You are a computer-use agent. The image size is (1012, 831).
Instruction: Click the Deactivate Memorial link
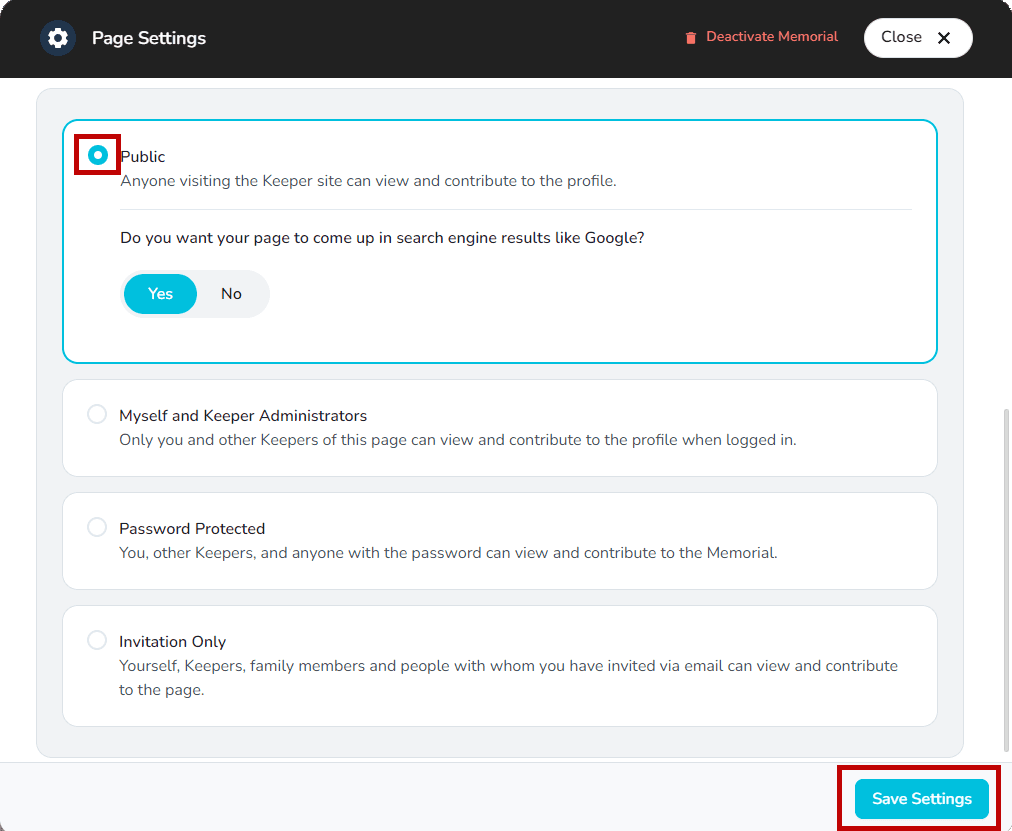tap(771, 36)
